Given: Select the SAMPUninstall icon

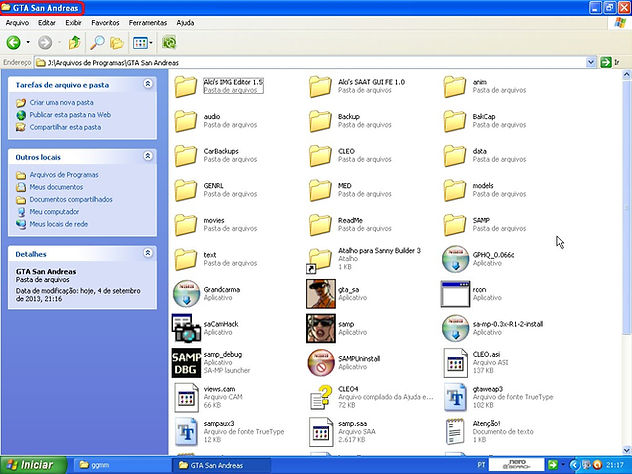Looking at the screenshot, I should point(320,363).
